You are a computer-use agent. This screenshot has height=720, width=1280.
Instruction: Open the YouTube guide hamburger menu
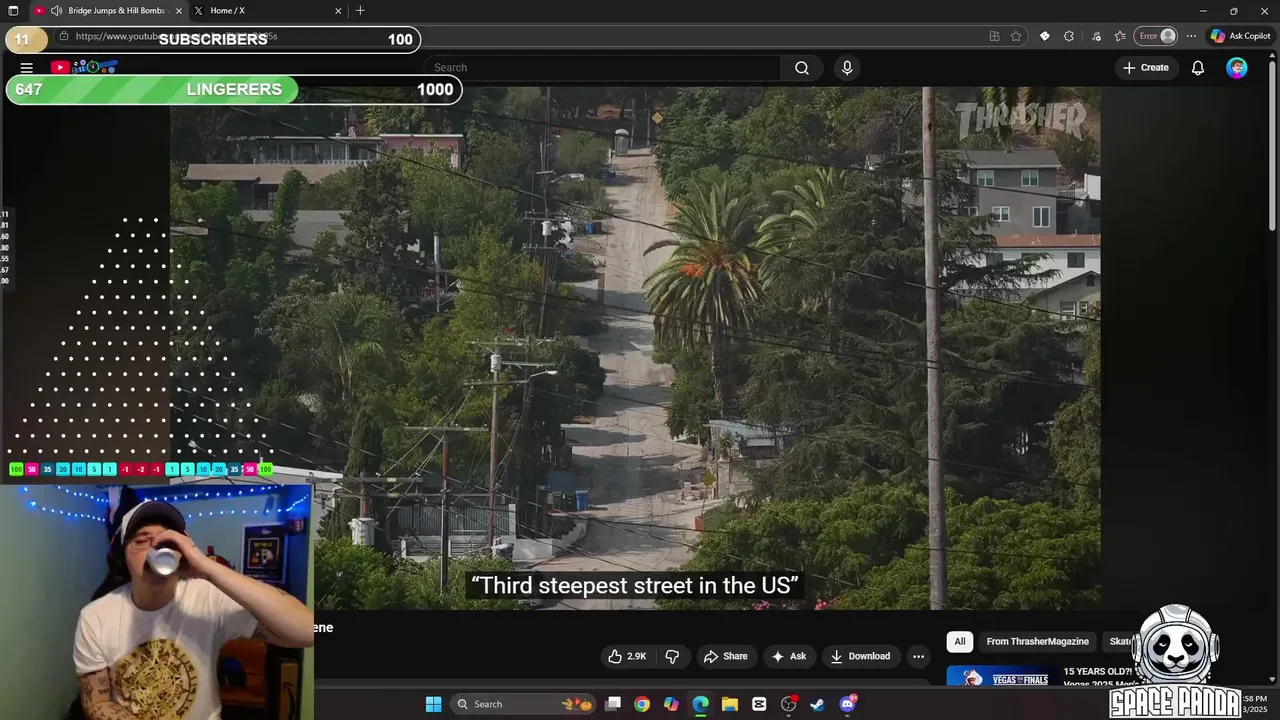27,68
